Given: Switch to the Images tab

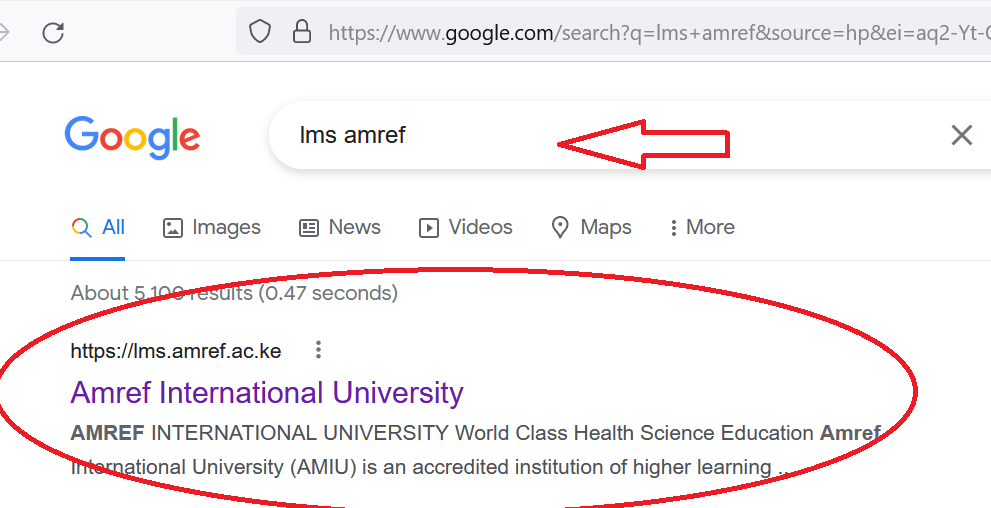Looking at the screenshot, I should point(212,227).
